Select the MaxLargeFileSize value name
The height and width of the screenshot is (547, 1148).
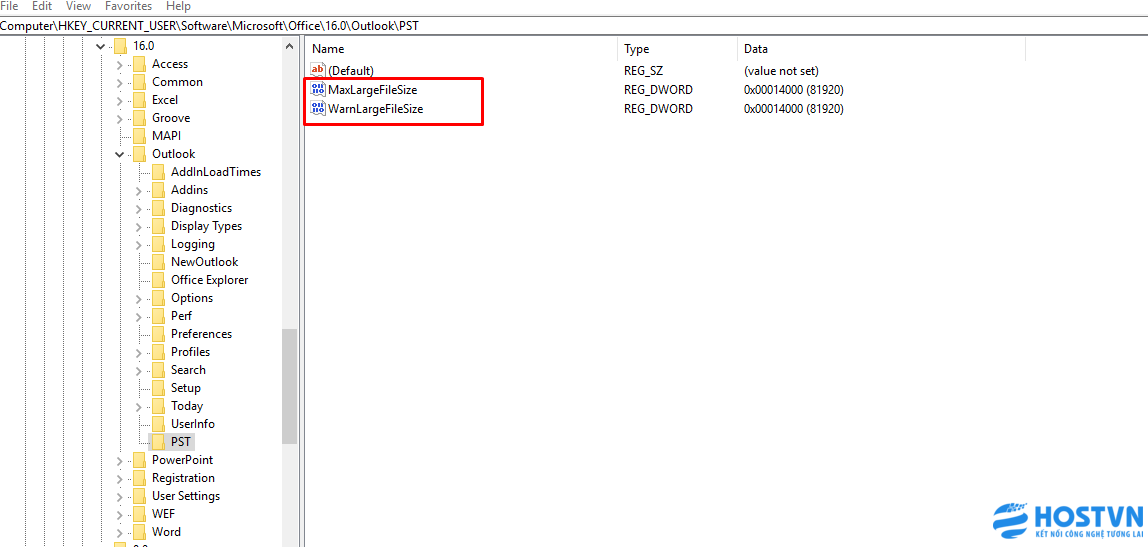tap(373, 89)
